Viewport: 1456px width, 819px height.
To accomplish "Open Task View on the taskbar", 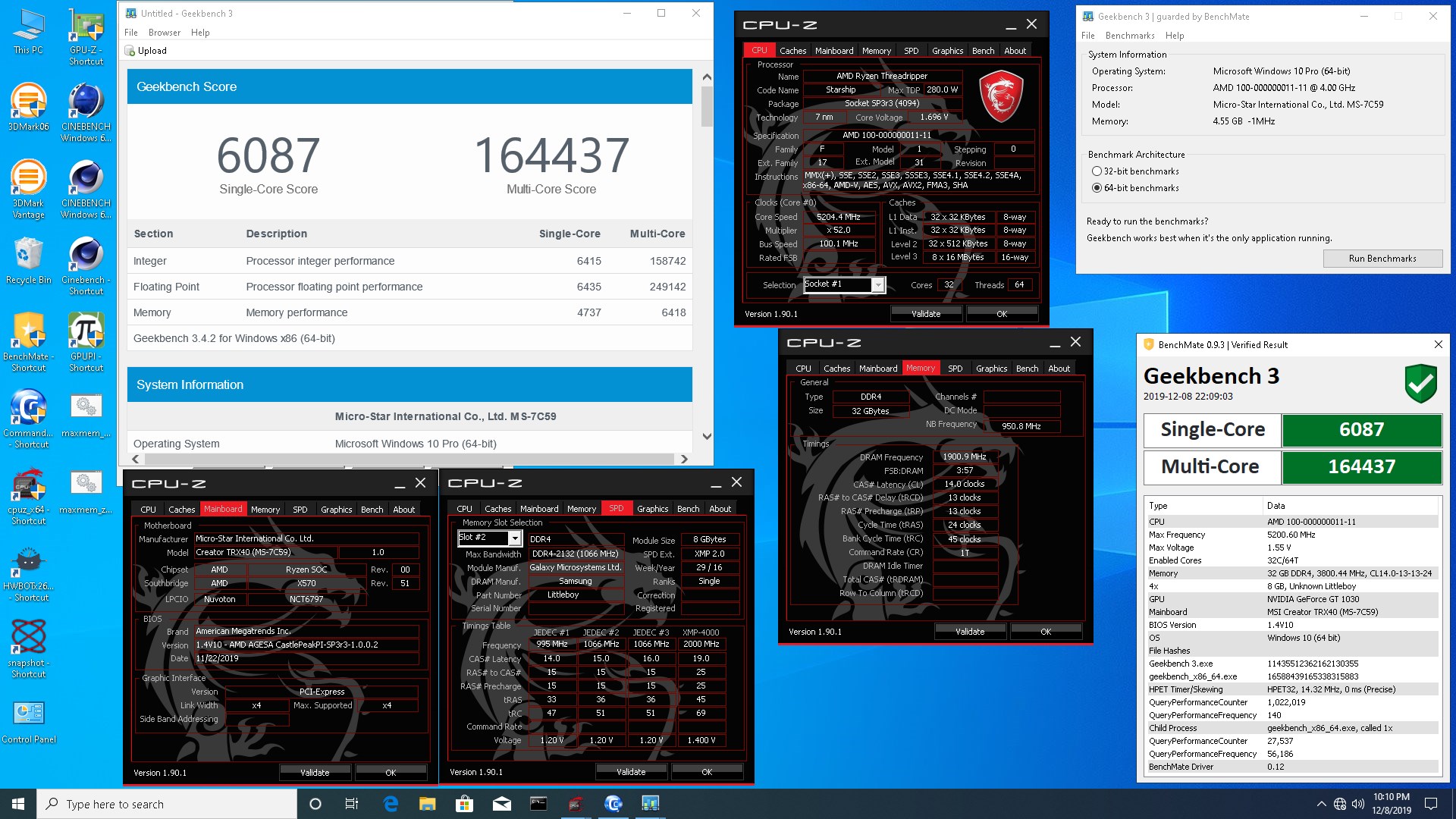I will [352, 804].
